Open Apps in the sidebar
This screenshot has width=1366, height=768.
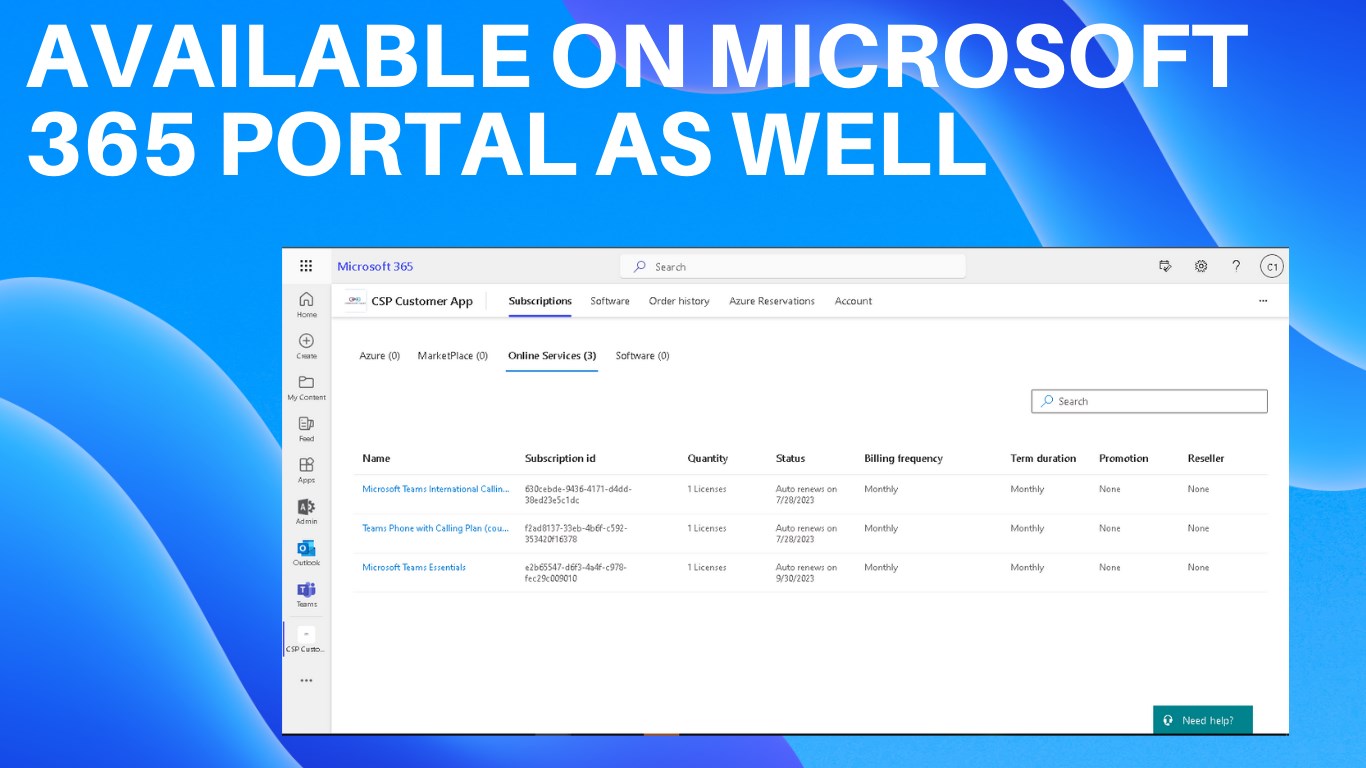(x=306, y=470)
